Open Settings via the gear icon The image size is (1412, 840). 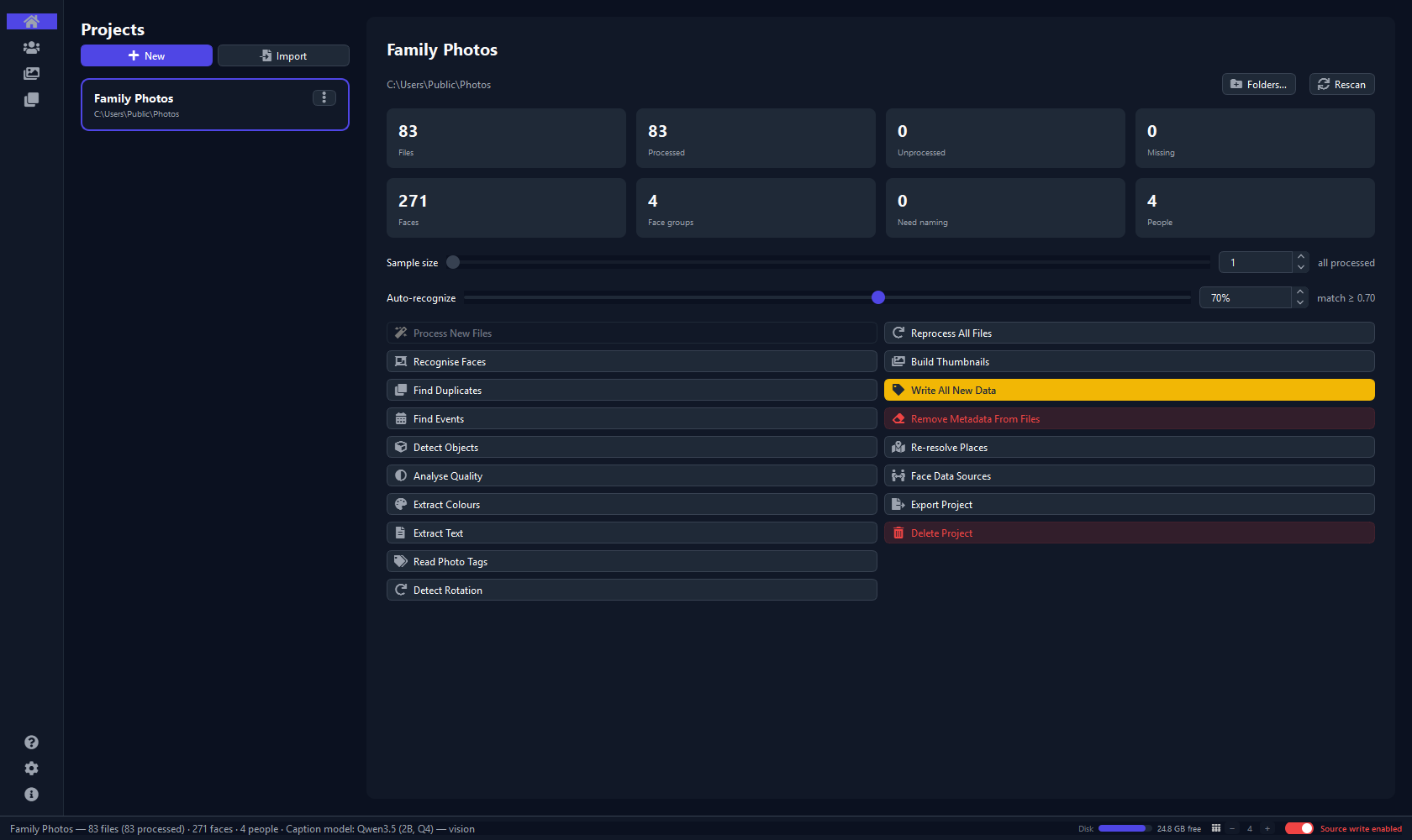point(32,769)
